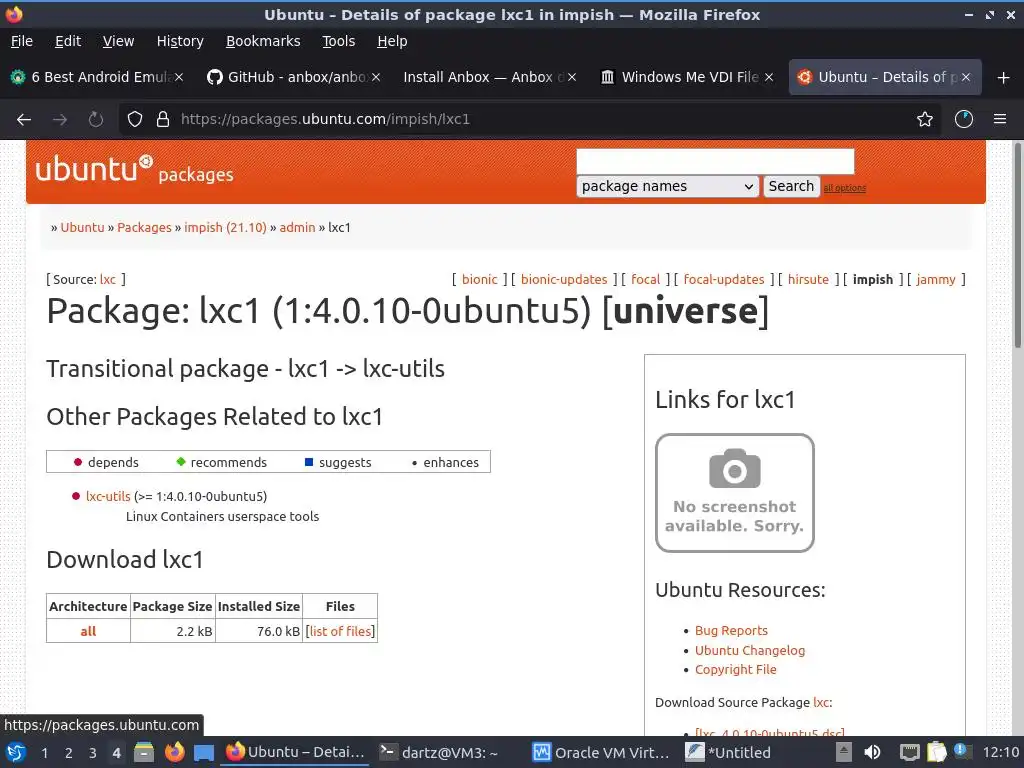The height and width of the screenshot is (768, 1024).
Task: Open the list of files link
Action: click(x=340, y=632)
